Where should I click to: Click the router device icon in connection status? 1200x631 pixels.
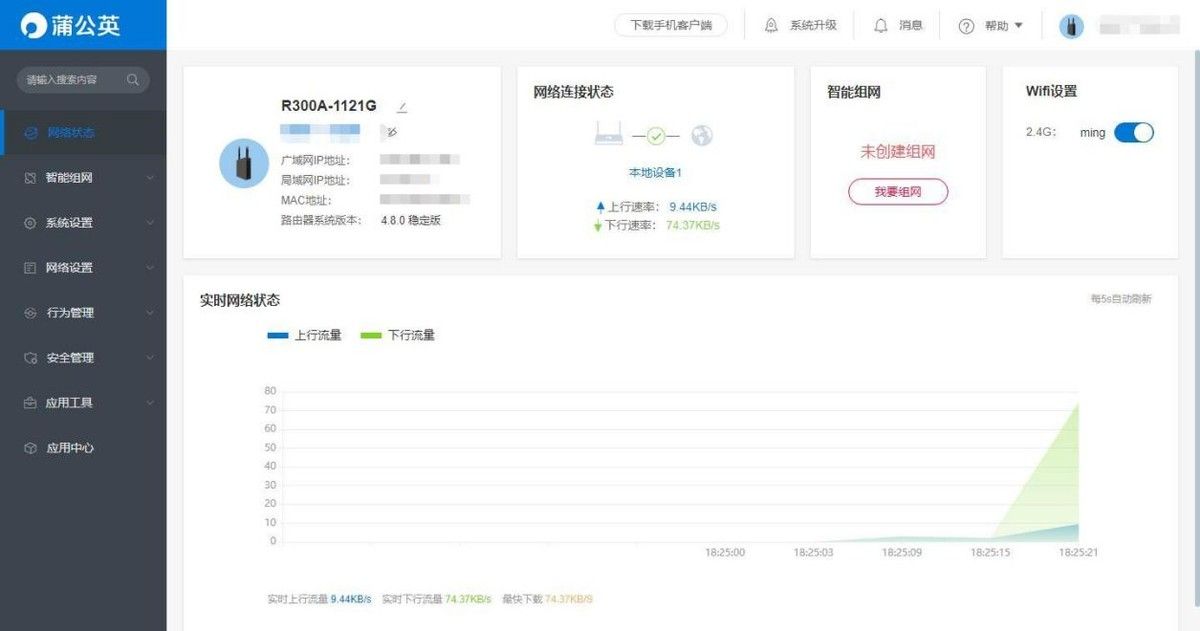click(609, 134)
